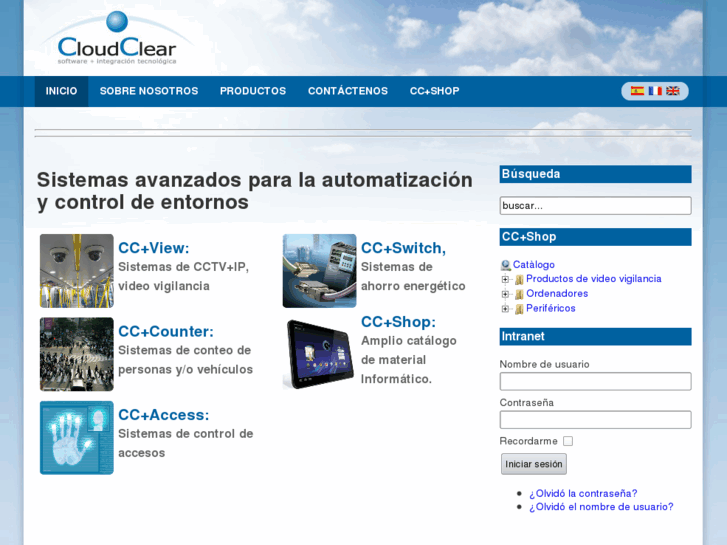
Task: Go to the INICIO menu item
Action: point(61,91)
